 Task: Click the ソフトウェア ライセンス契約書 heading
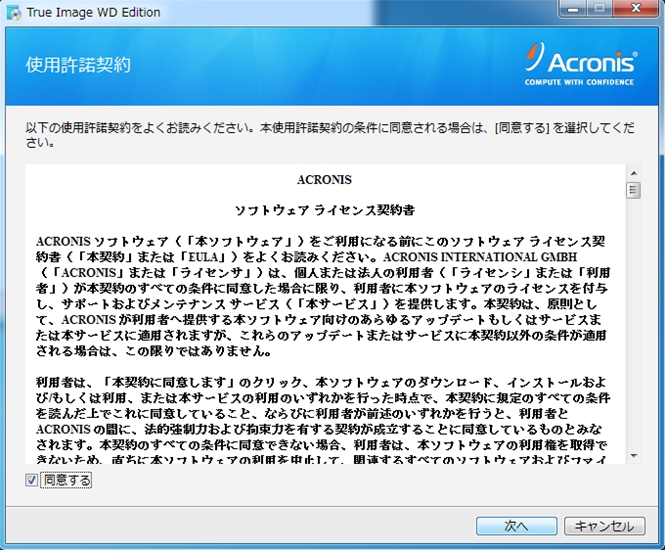tap(324, 210)
